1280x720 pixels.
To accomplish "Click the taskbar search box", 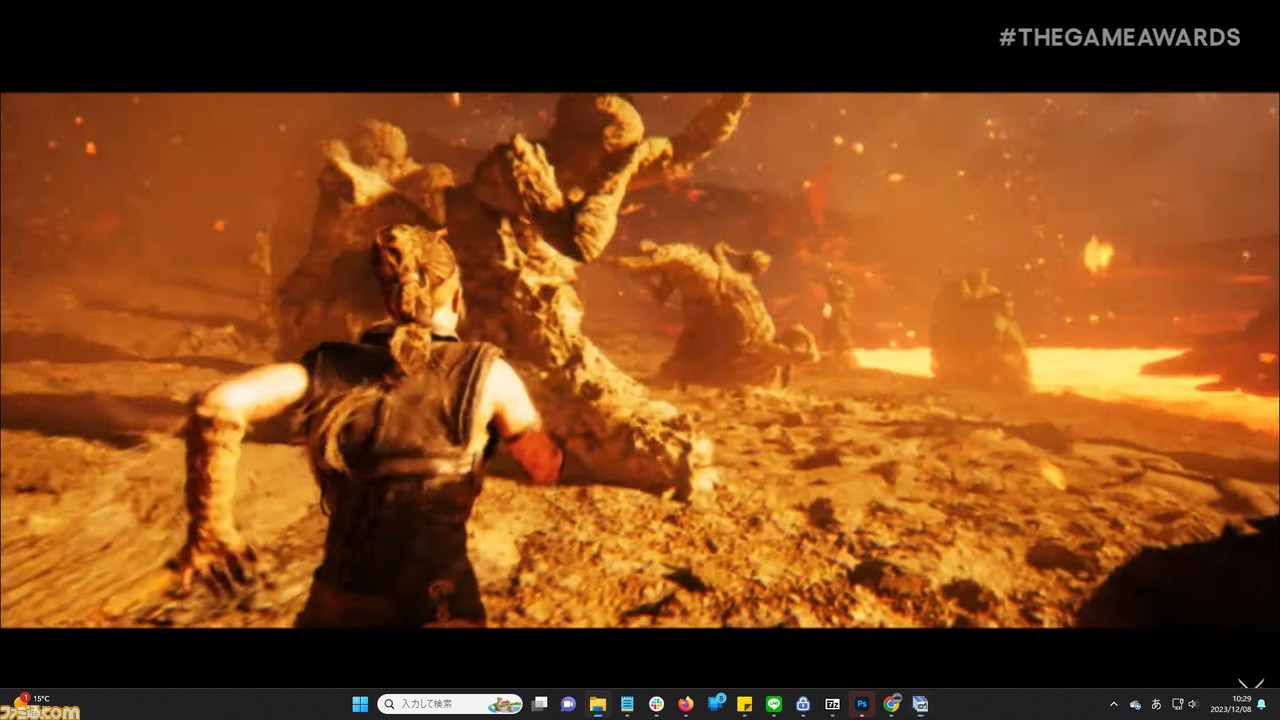I will point(450,704).
